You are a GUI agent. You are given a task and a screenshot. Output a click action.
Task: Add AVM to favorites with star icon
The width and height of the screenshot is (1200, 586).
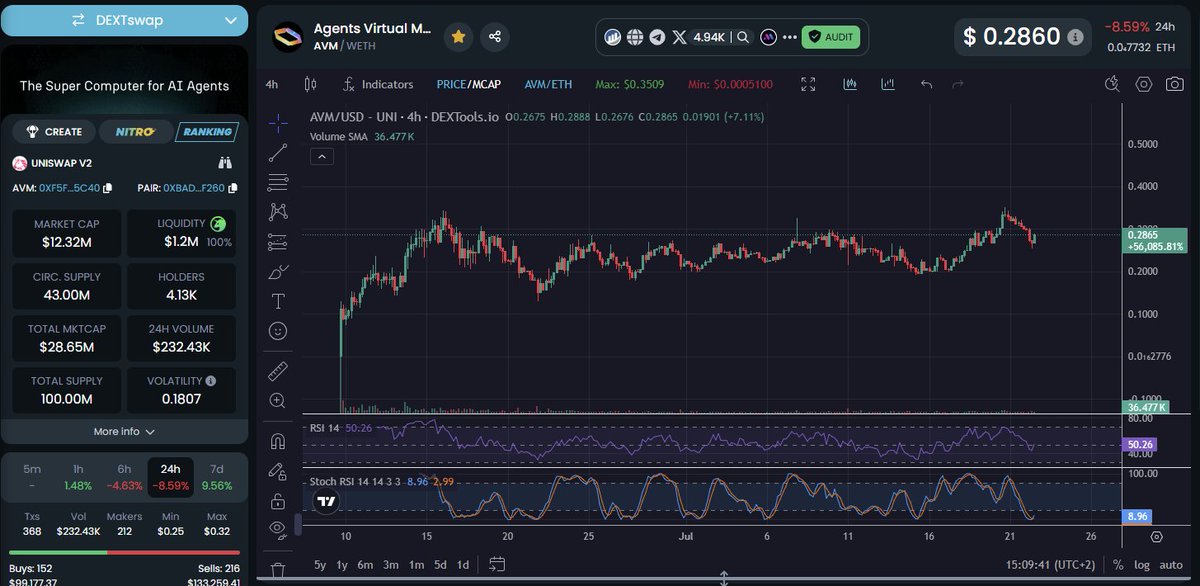[458, 36]
